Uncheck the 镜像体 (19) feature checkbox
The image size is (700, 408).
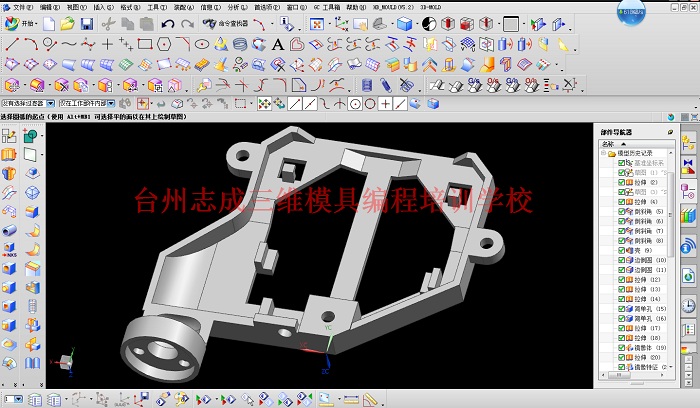click(x=621, y=348)
